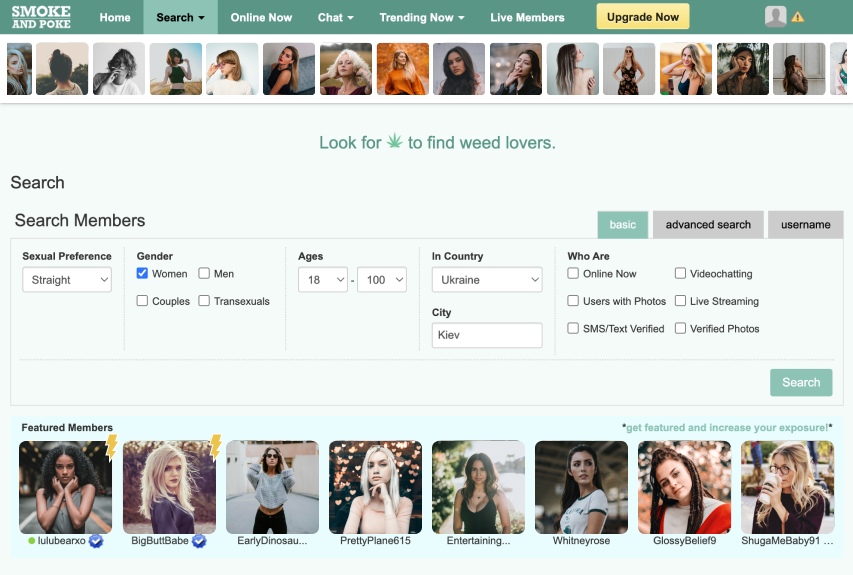This screenshot has width=853, height=575.
Task: Open the PrettyPlane615 name link
Action: coord(375,541)
